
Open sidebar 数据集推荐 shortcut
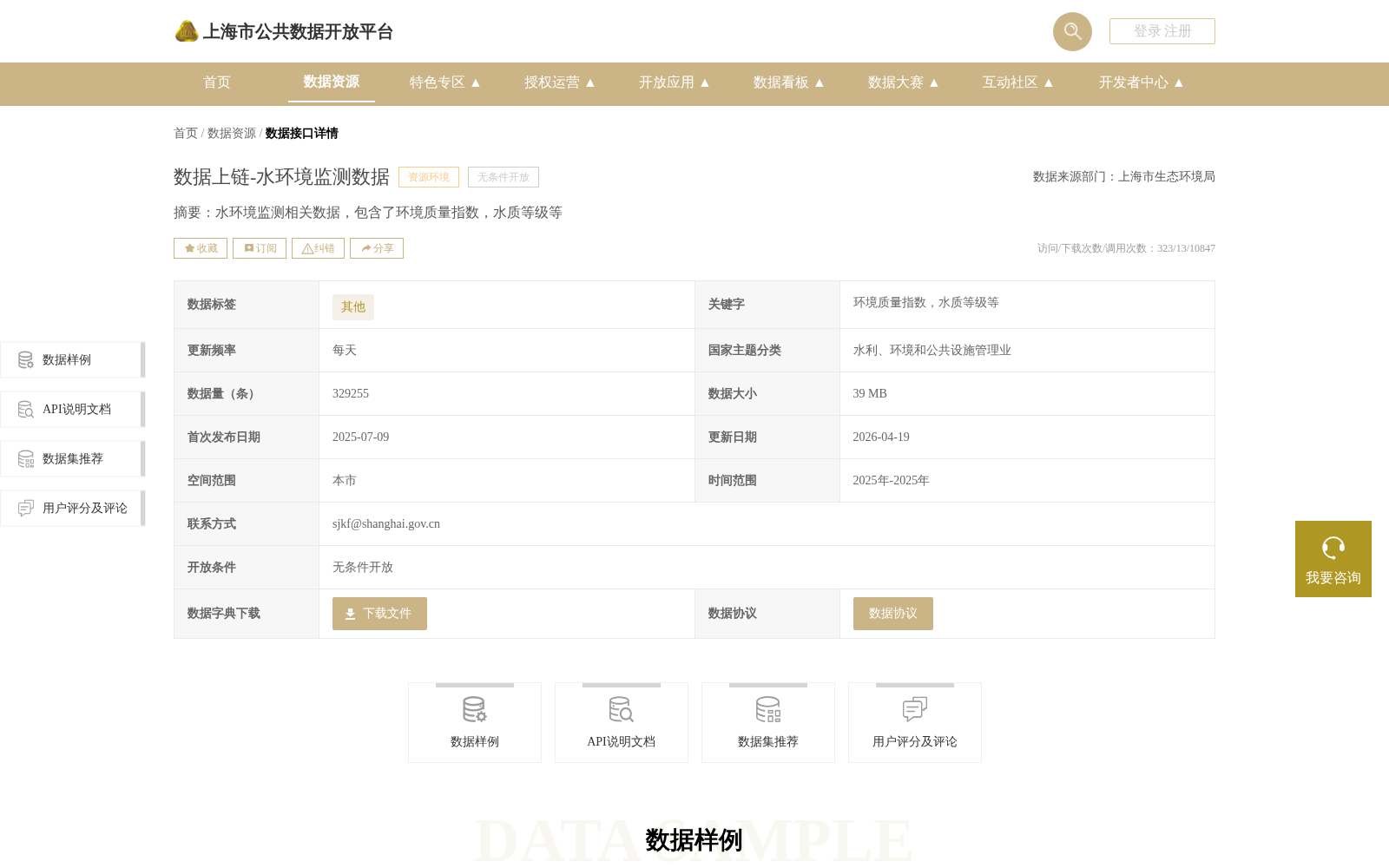[73, 458]
